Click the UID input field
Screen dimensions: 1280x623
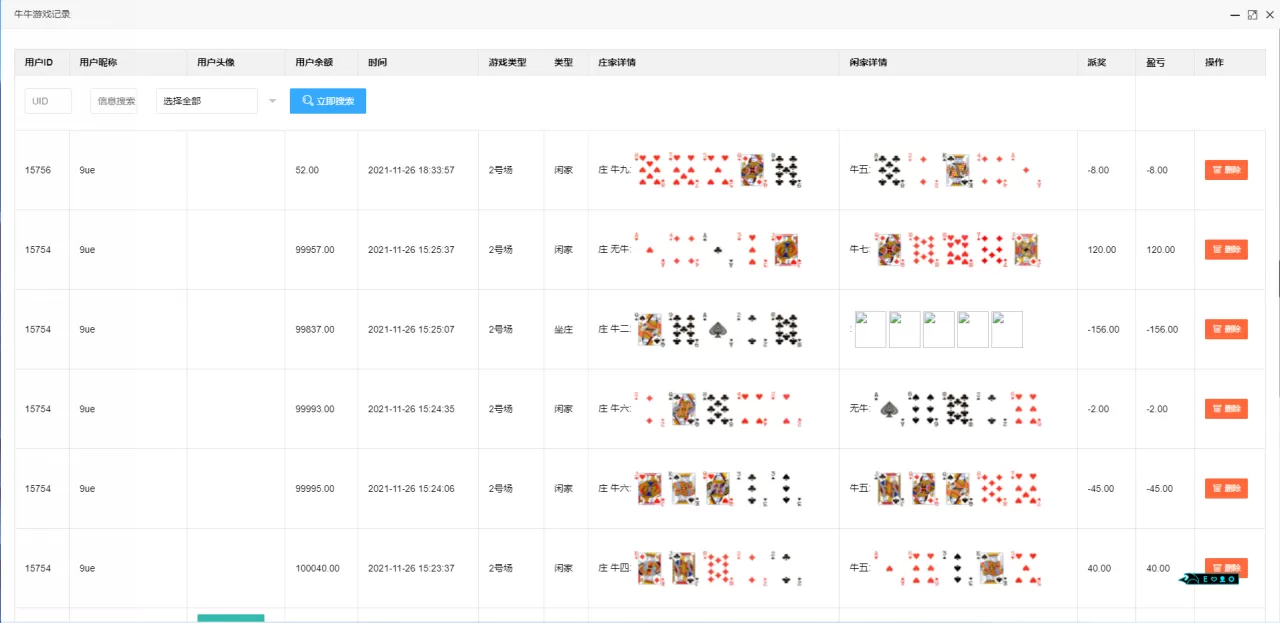47,100
